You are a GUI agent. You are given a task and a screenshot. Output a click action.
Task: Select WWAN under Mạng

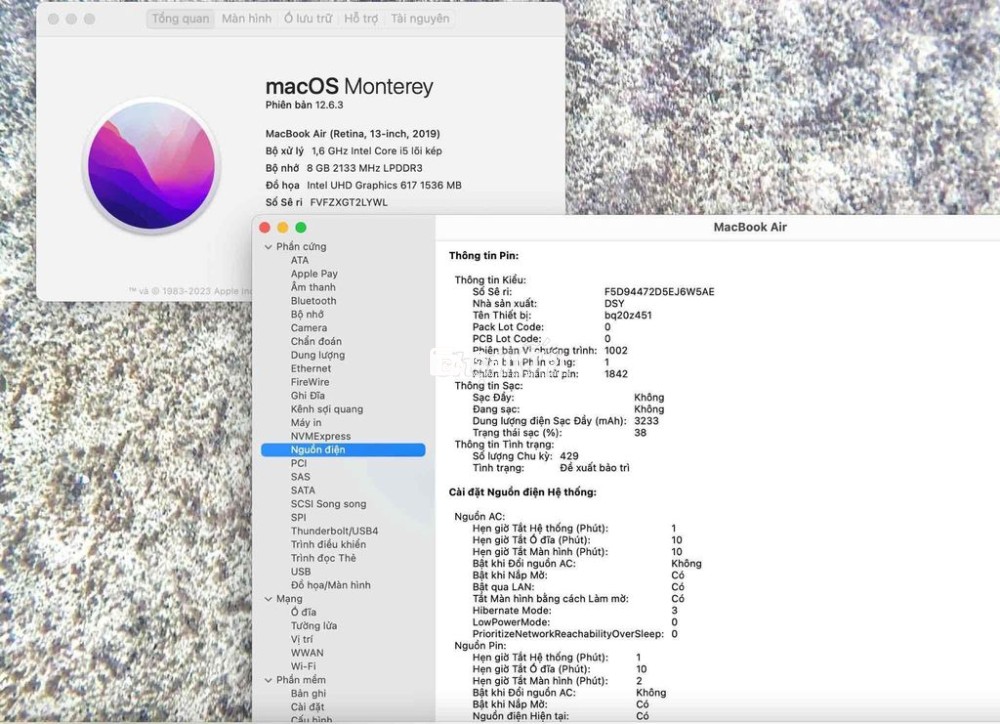pos(307,653)
